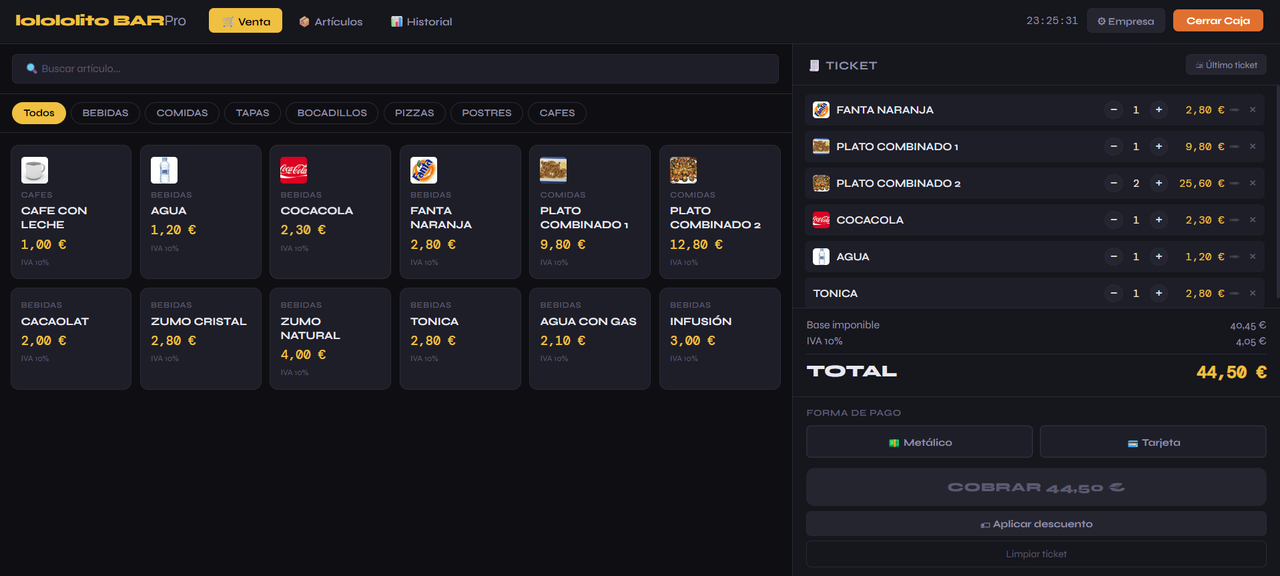Reduce Plato Combinado 2 quantity by one

tap(1113, 183)
